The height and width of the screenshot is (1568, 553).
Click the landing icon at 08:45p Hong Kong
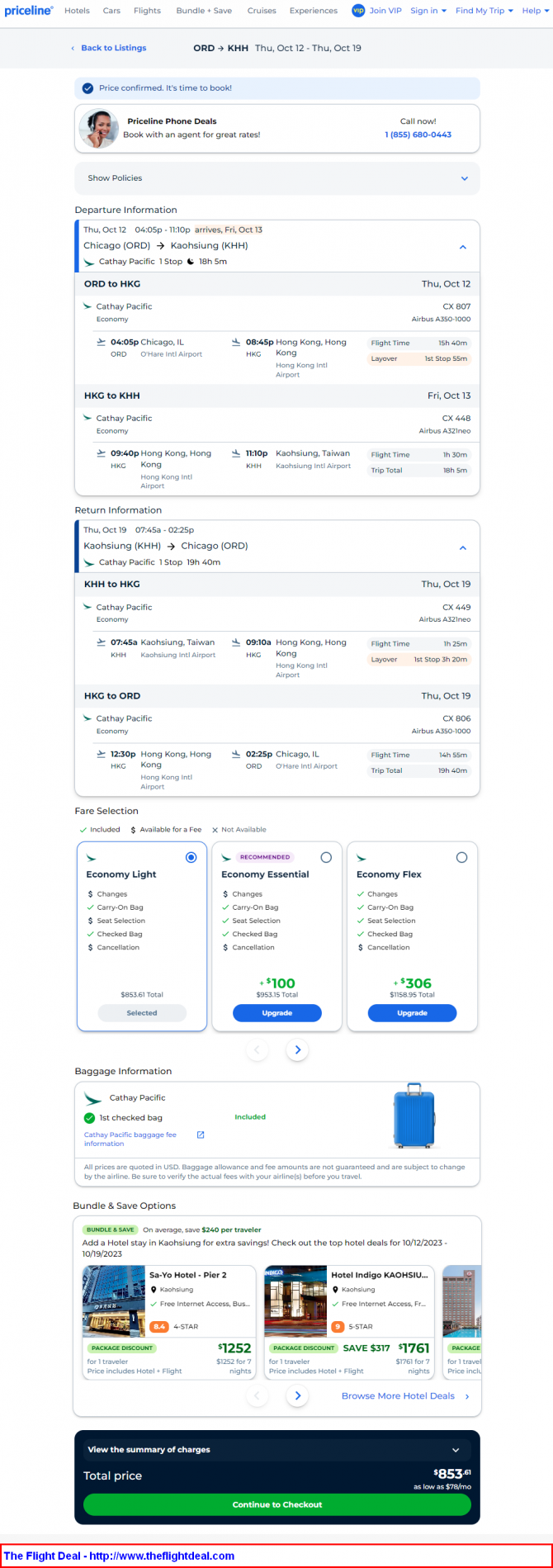[x=236, y=342]
